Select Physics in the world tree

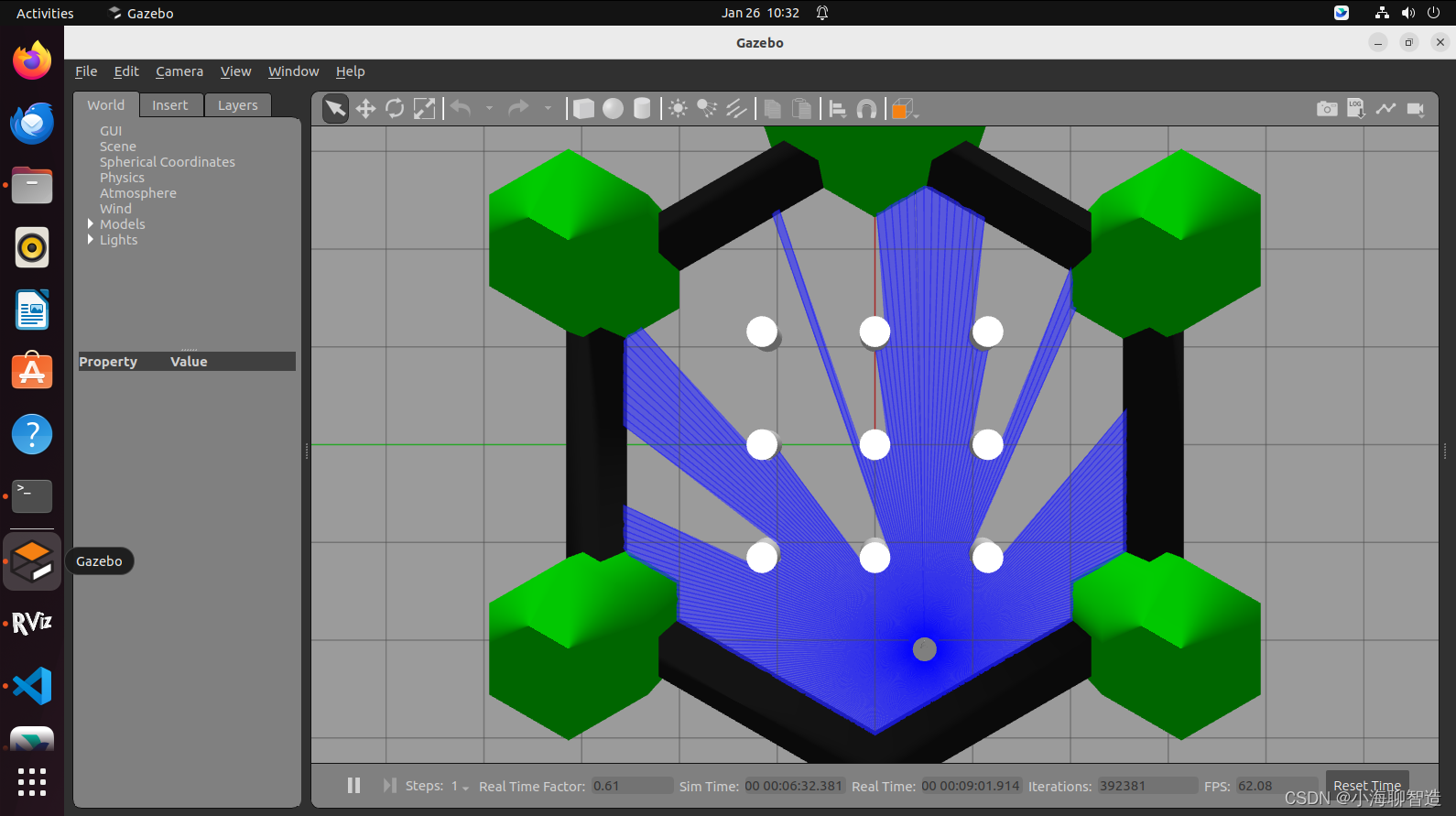pos(122,178)
